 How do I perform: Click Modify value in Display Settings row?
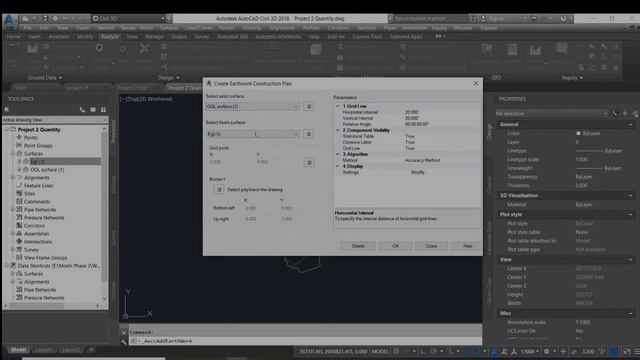(x=418, y=172)
